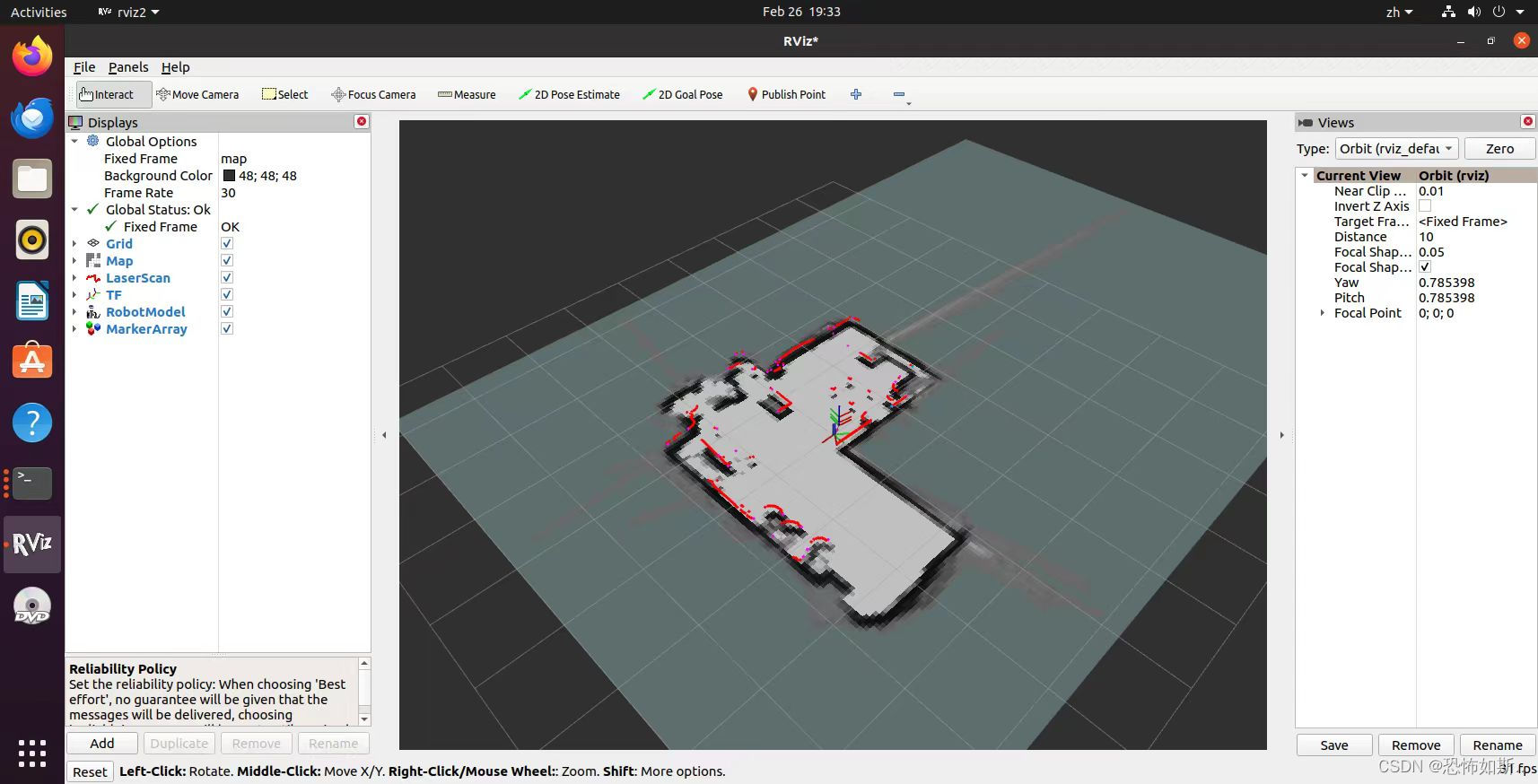Viewport: 1538px width, 784px height.
Task: Click the Rename view button
Action: coord(1498,745)
